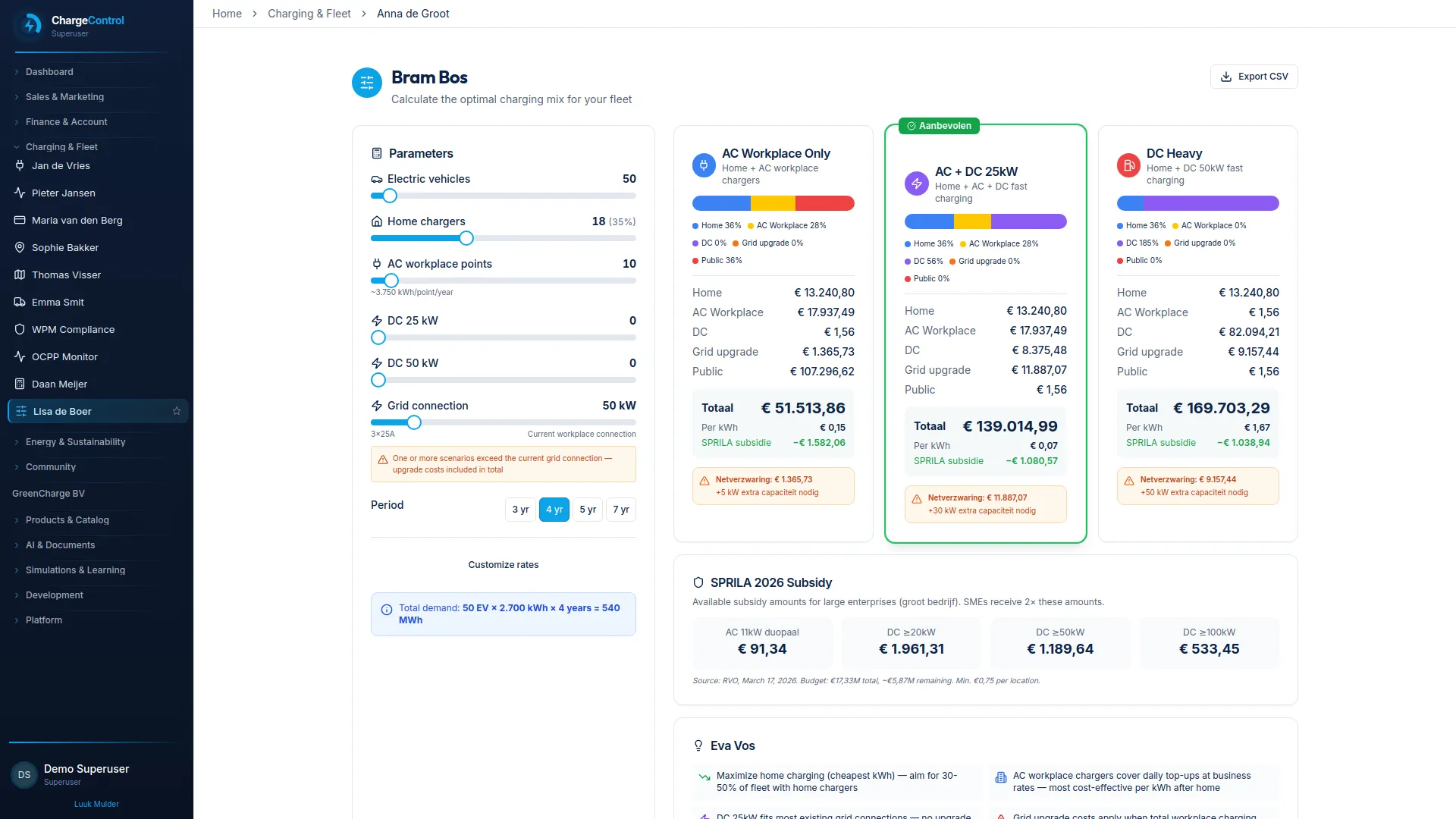1456x819 pixels.
Task: Click Luuk Mulder link
Action: pos(96,804)
